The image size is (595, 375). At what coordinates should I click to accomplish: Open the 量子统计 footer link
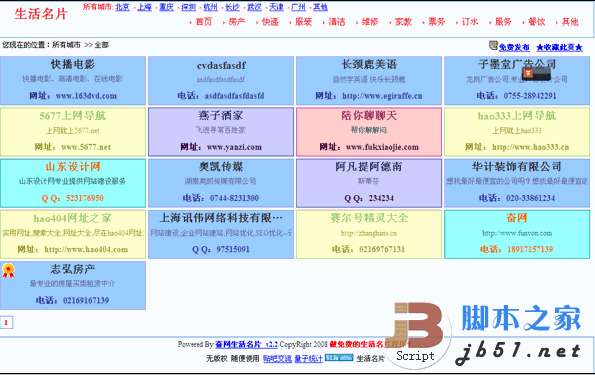click(309, 358)
